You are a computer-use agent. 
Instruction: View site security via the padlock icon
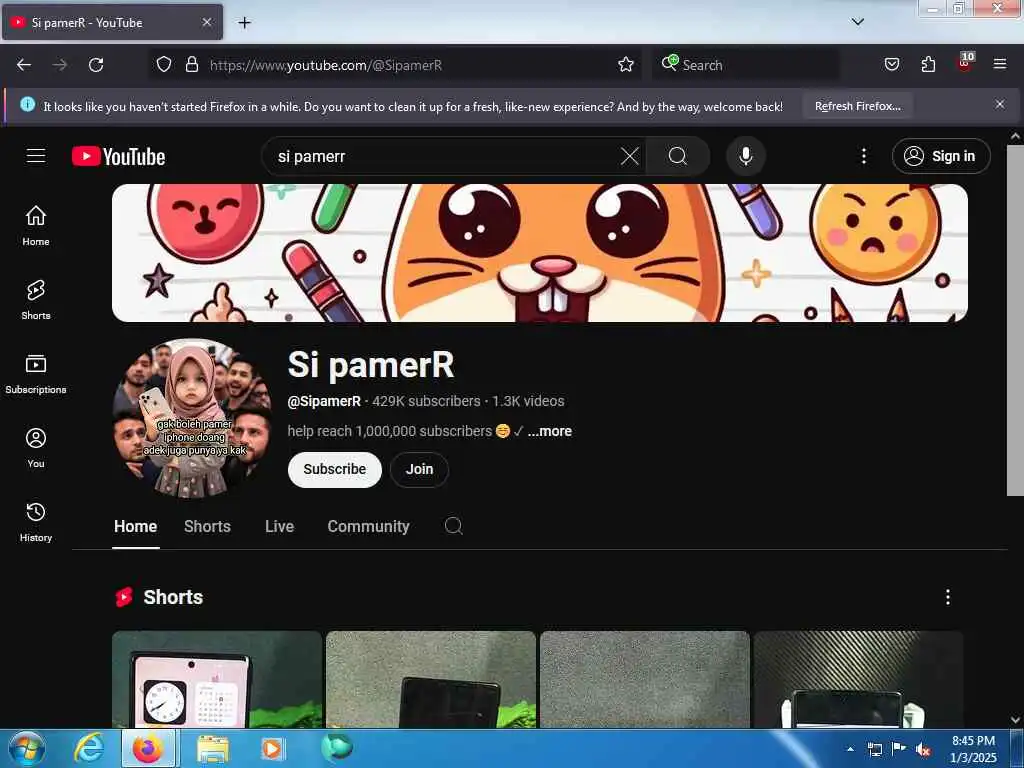(x=191, y=65)
